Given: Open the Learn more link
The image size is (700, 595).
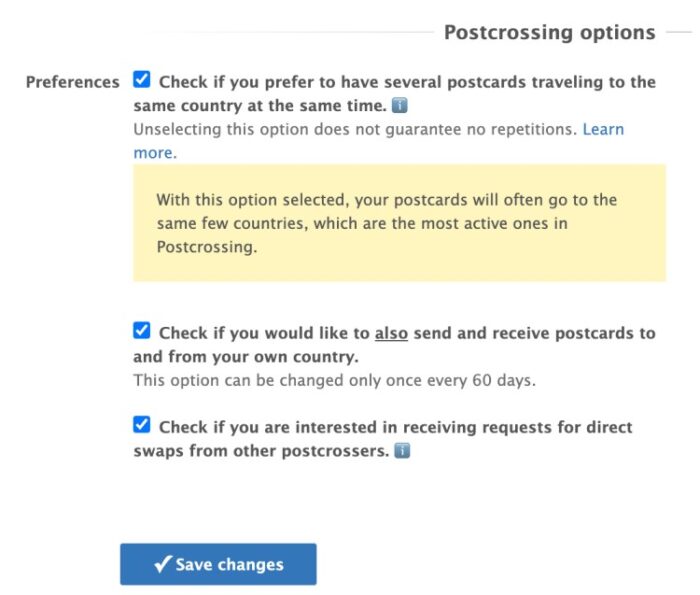Looking at the screenshot, I should pos(603,129).
